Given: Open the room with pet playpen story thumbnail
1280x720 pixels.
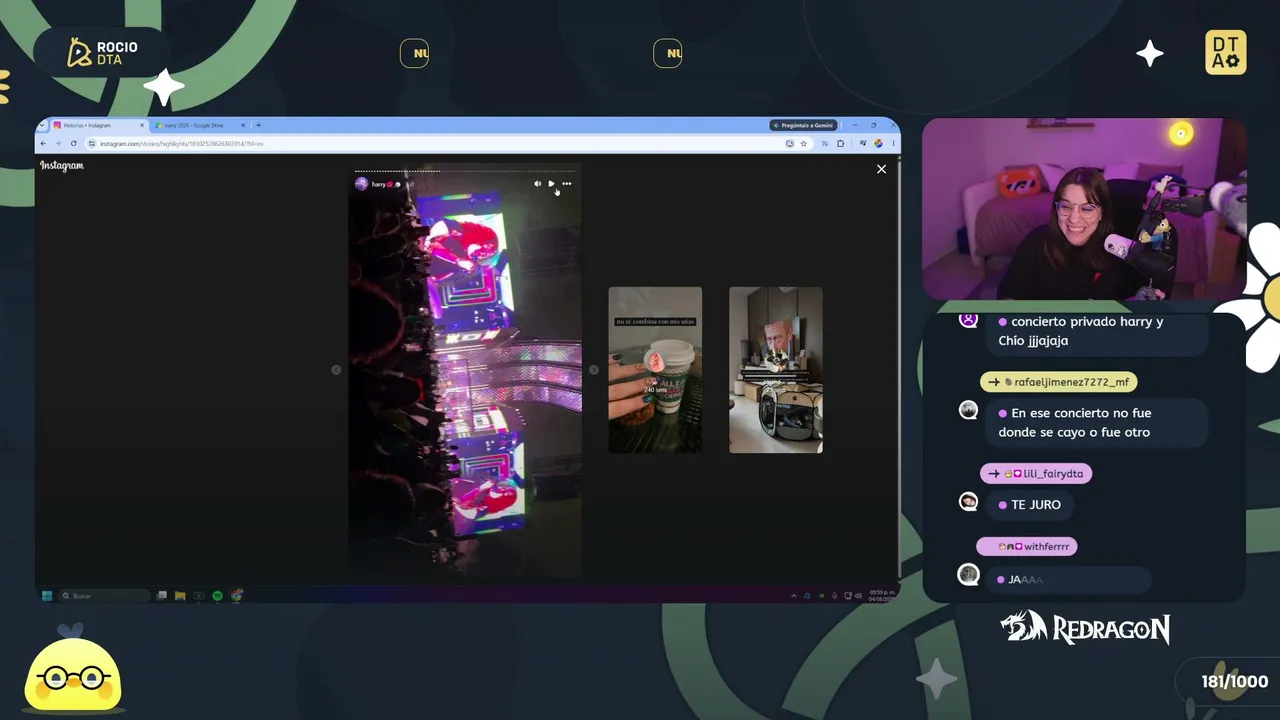Looking at the screenshot, I should [776, 370].
